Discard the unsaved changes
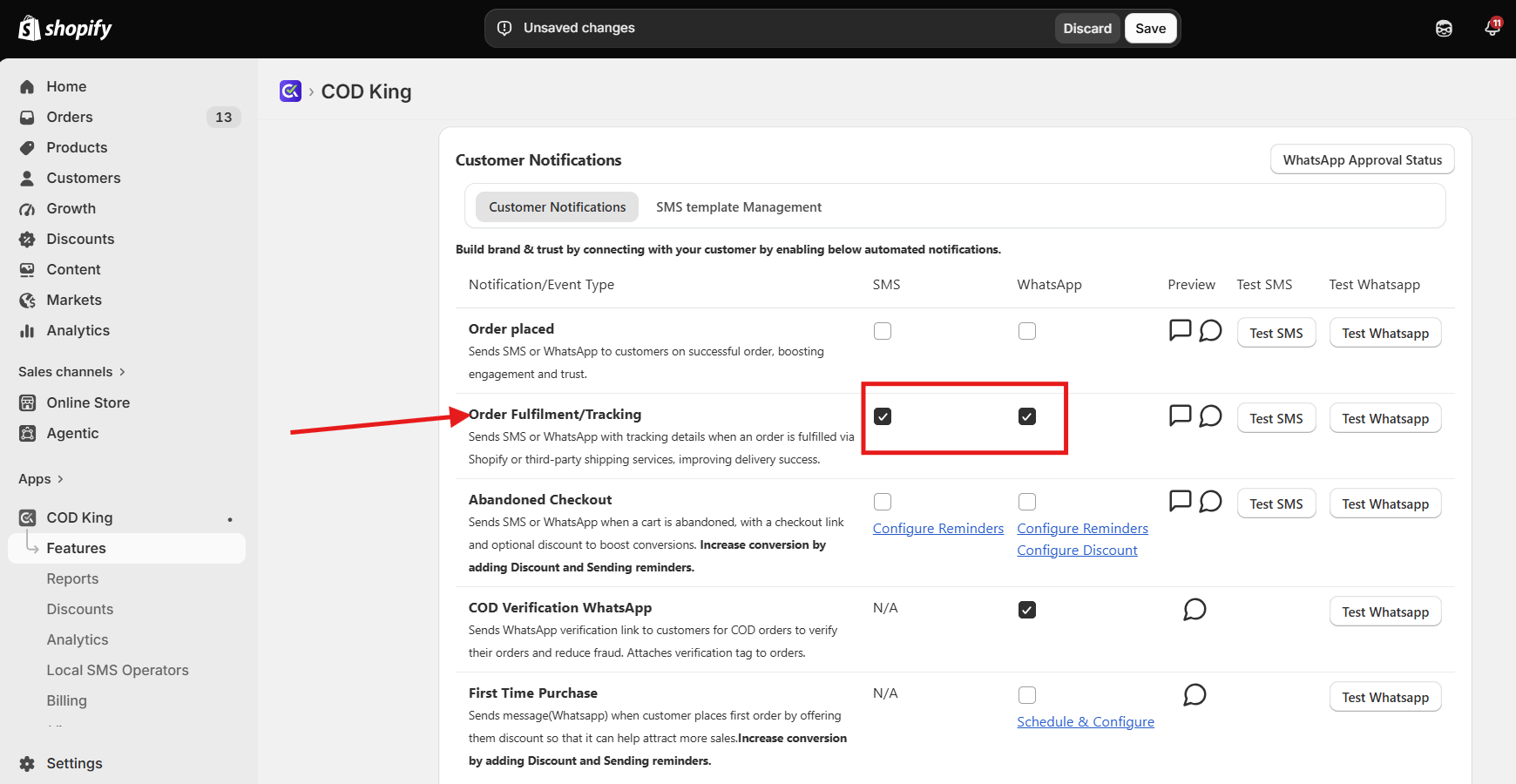Image resolution: width=1516 pixels, height=784 pixels. [1087, 29]
